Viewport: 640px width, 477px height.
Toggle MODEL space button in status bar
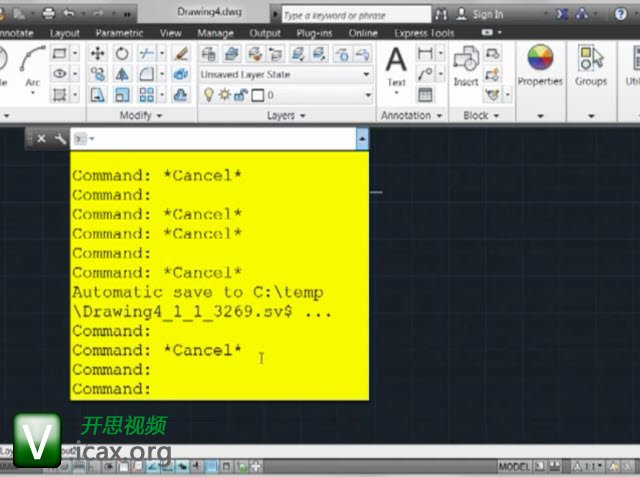pos(513,466)
